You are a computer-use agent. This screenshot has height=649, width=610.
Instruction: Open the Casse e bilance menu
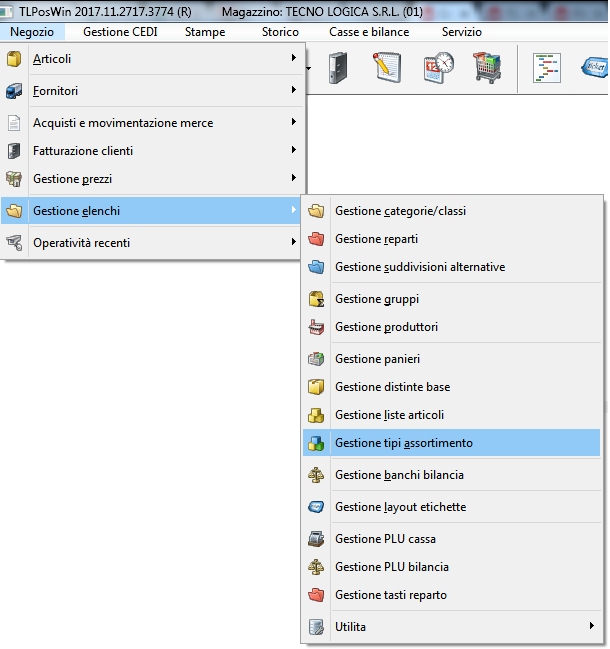tap(369, 32)
